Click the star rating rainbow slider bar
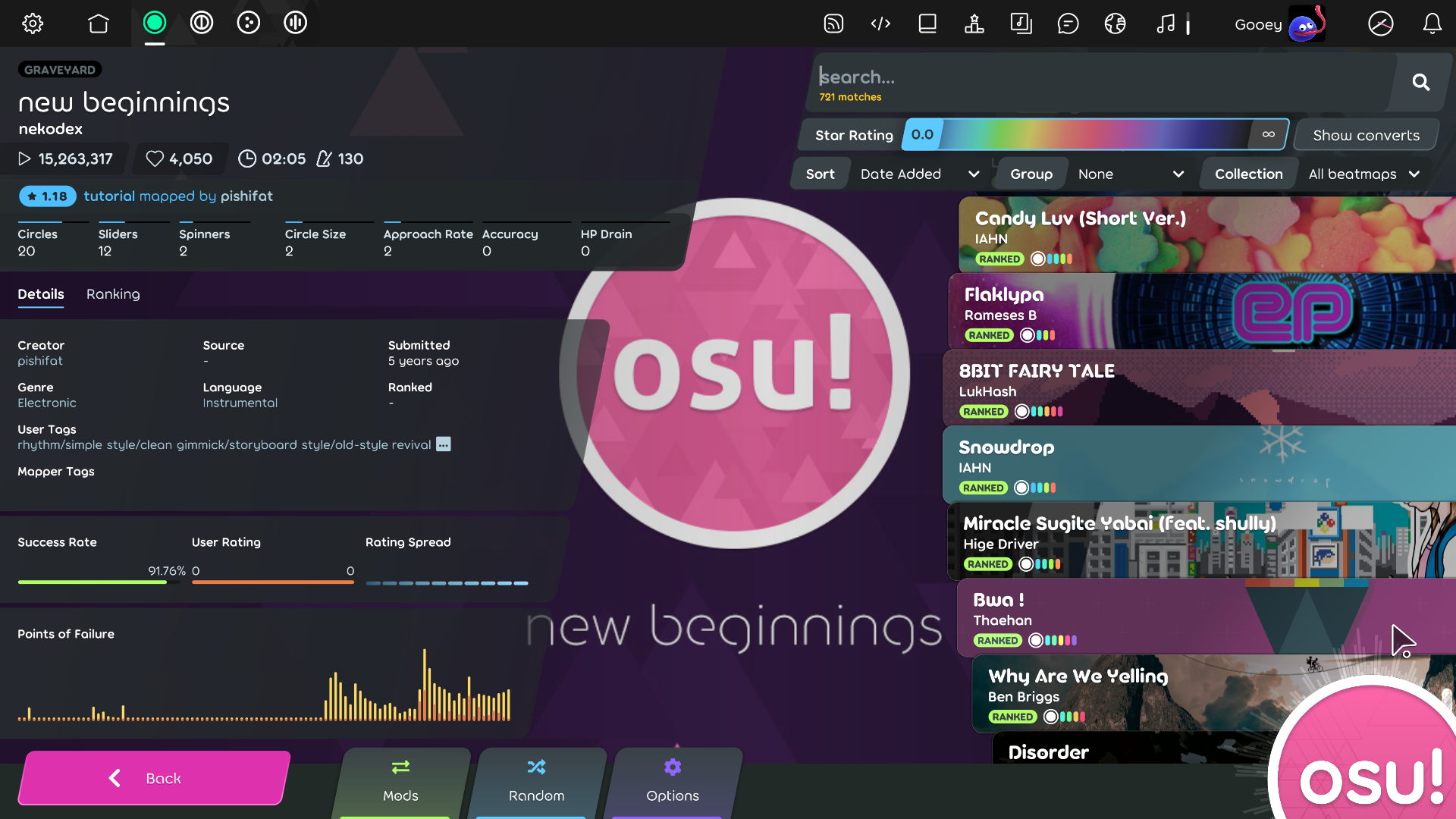This screenshot has width=1456, height=819. (x=1096, y=135)
